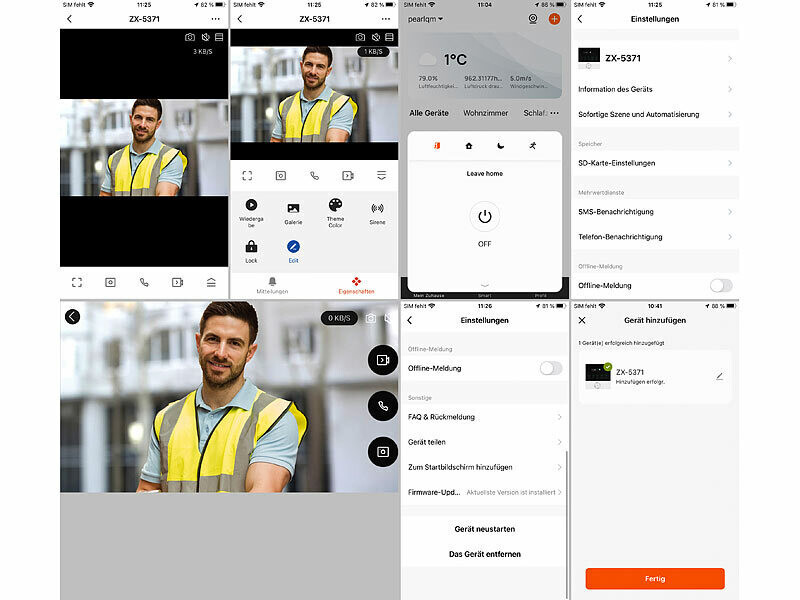Tap pencil icon on ZX-5371 added-device card

719,377
